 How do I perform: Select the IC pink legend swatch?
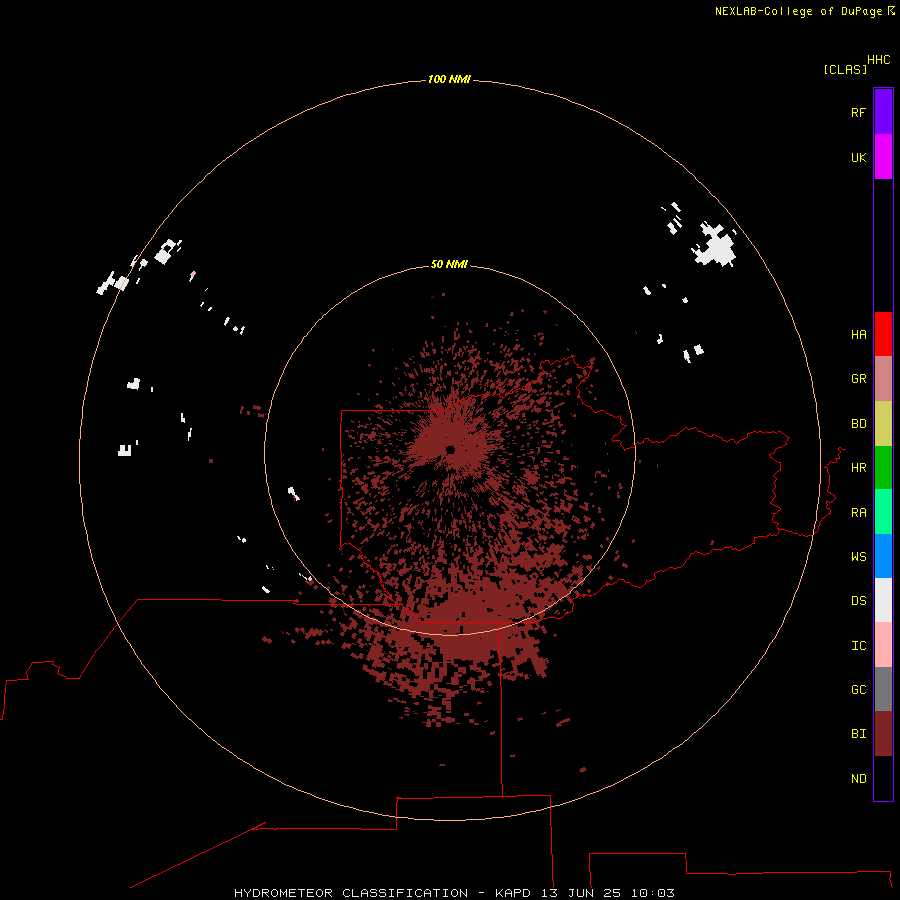tap(883, 645)
